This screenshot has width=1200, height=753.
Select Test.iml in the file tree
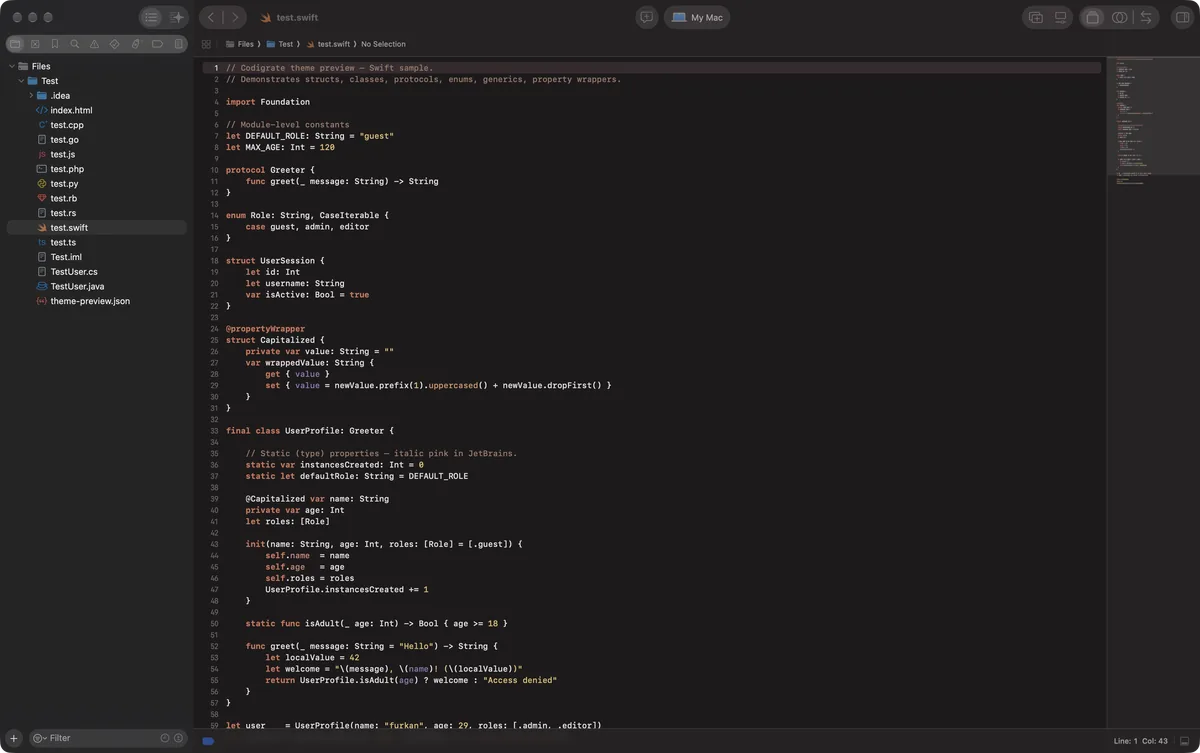point(96,257)
